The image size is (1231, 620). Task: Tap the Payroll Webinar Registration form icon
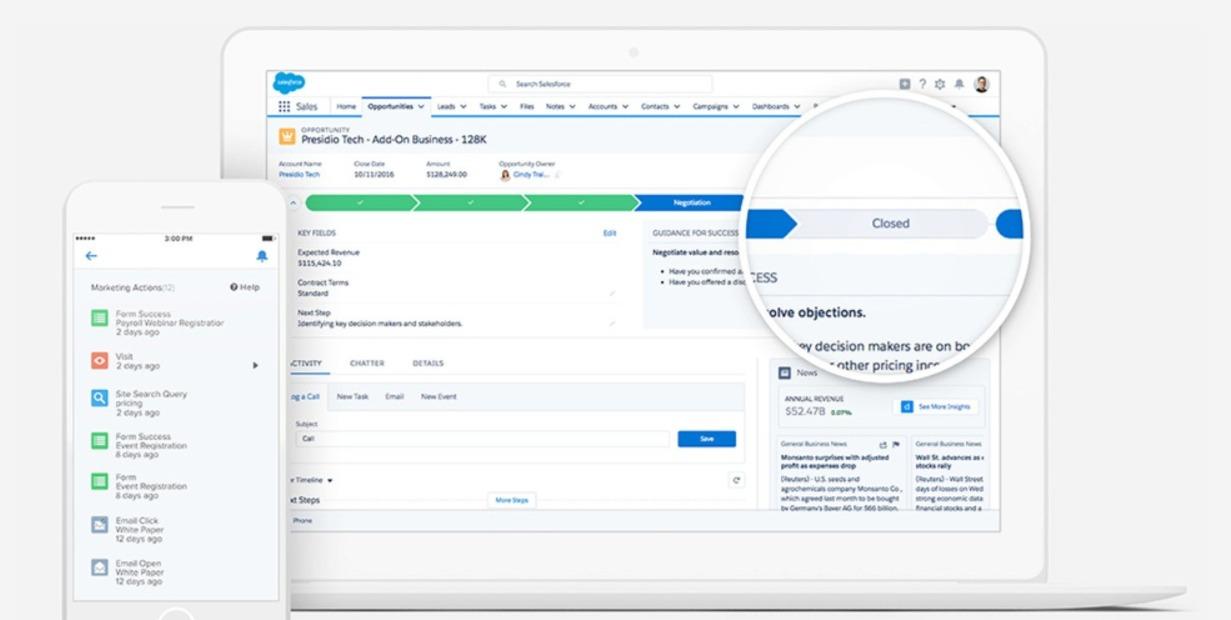coord(99,318)
